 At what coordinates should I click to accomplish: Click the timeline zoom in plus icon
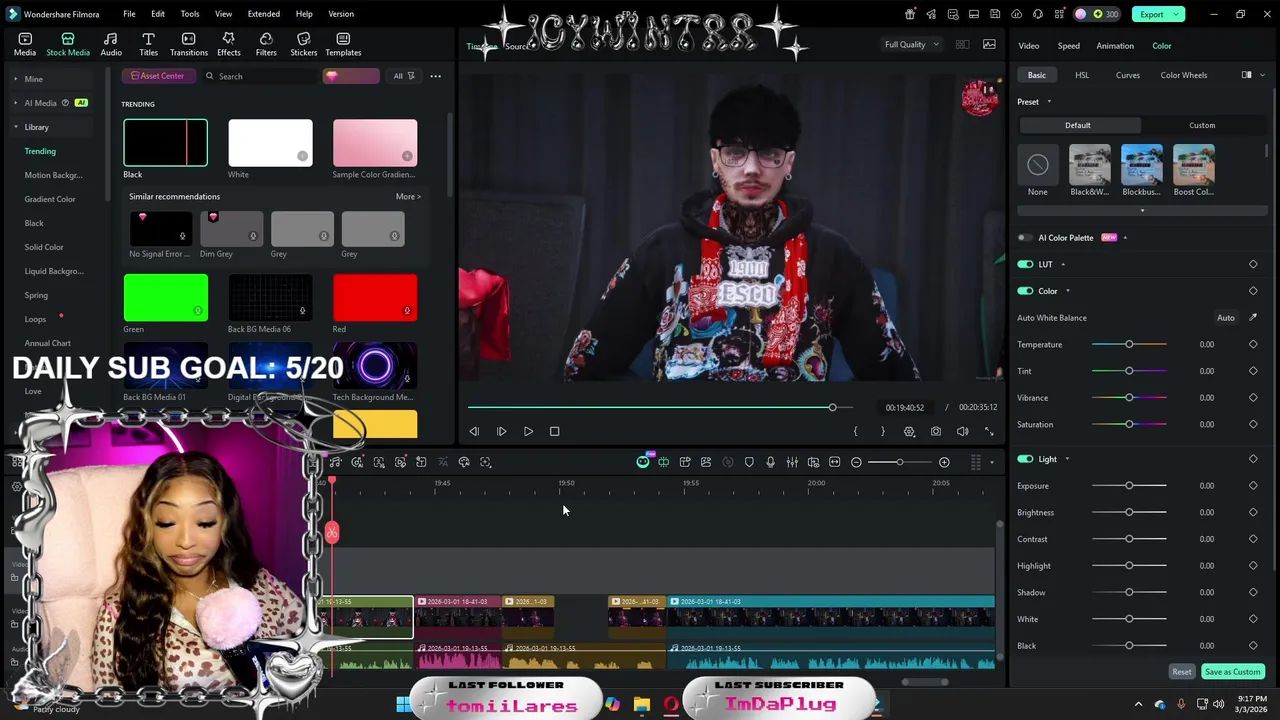point(944,462)
